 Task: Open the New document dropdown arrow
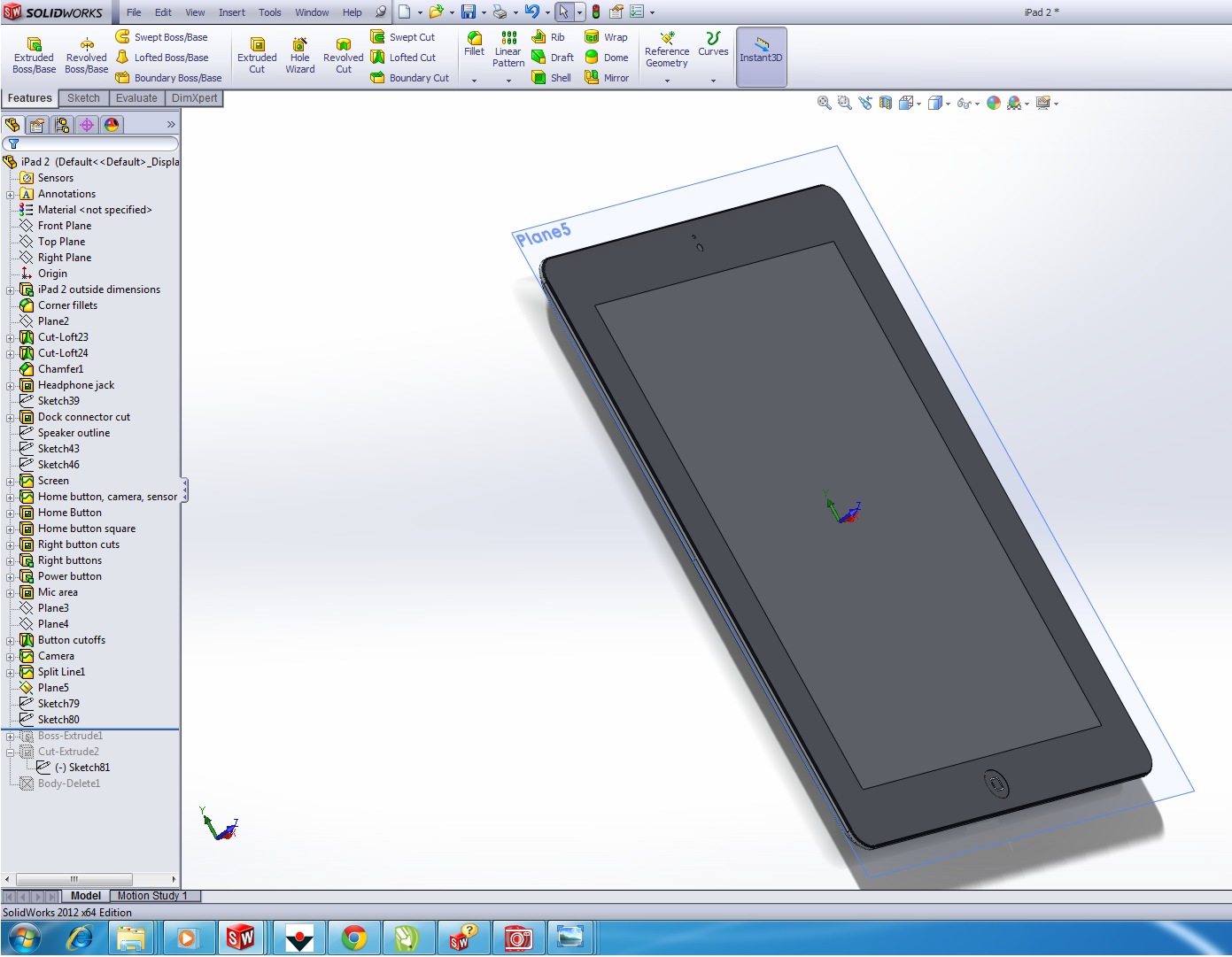point(420,12)
